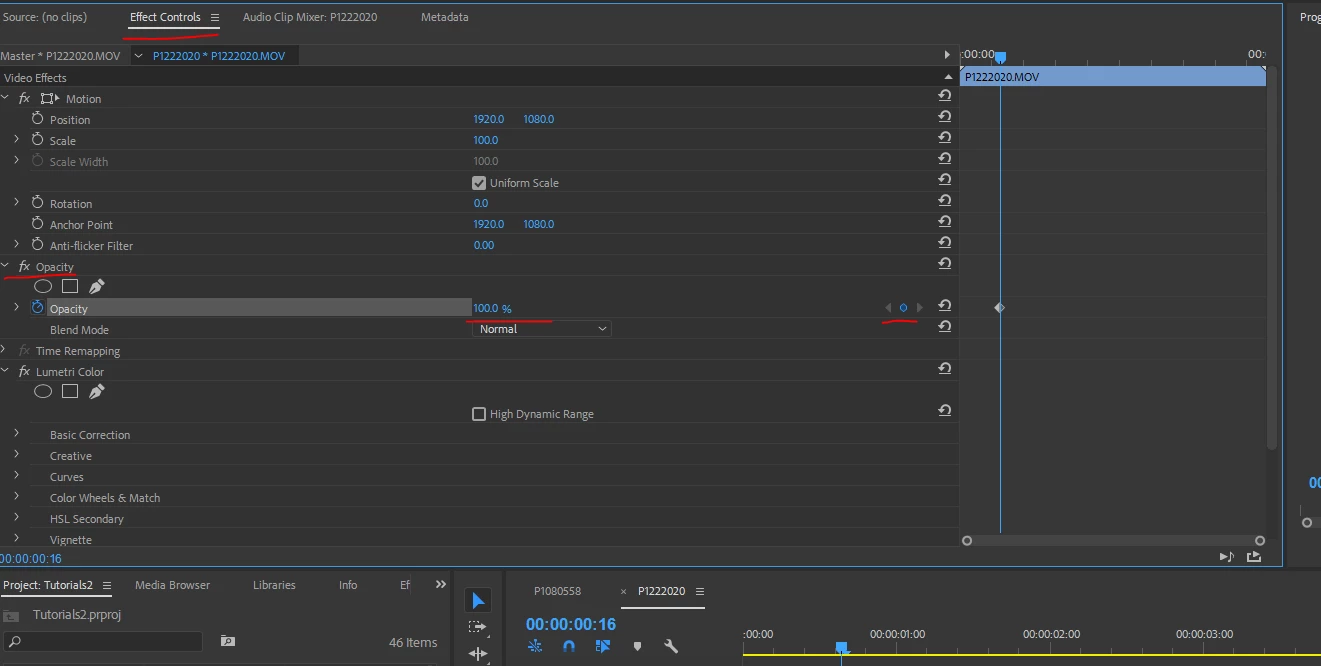The height and width of the screenshot is (666, 1321).
Task: Expand the Rotation property
Action: coord(16,202)
